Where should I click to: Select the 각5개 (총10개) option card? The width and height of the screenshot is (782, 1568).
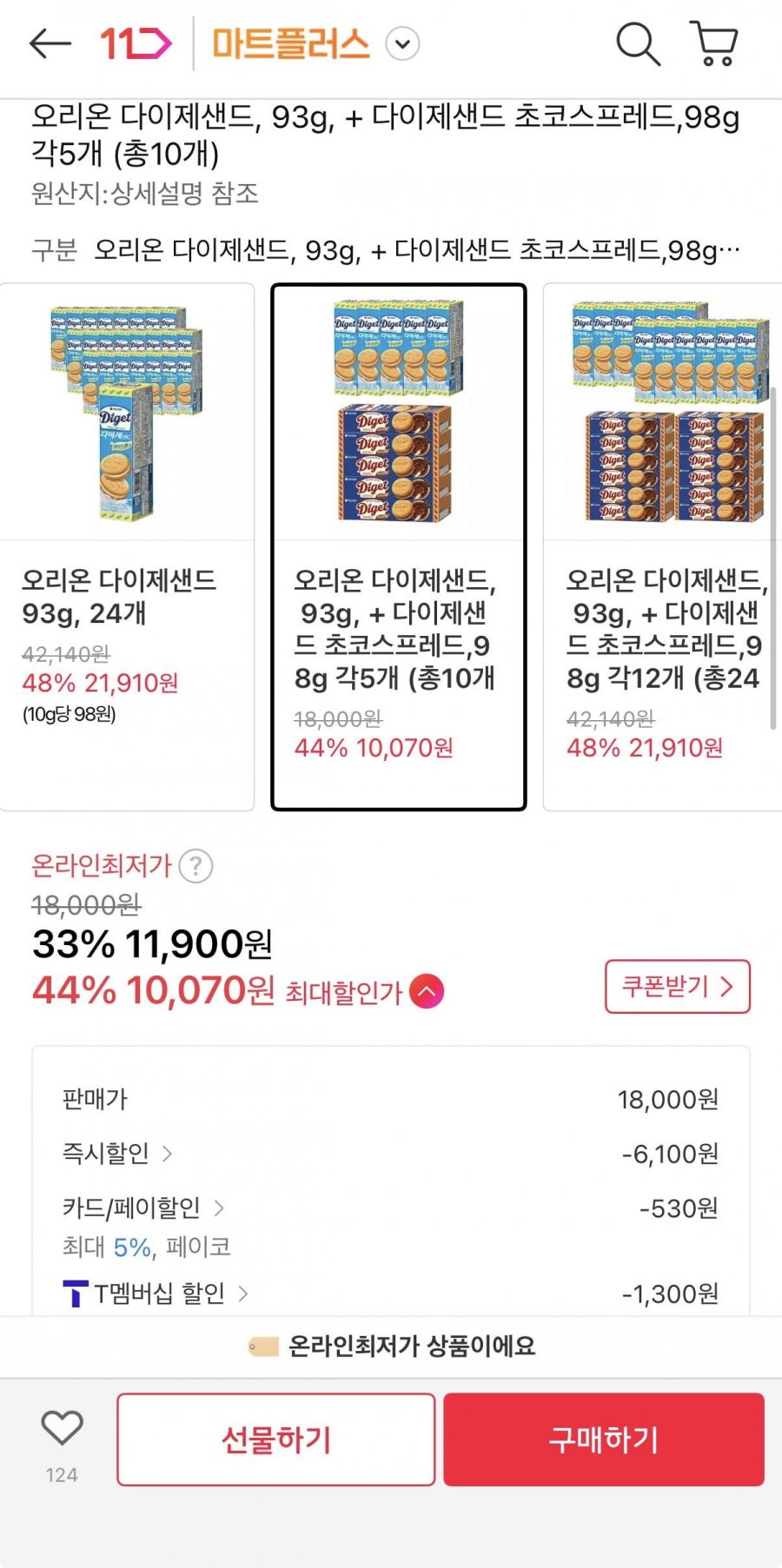tap(399, 547)
